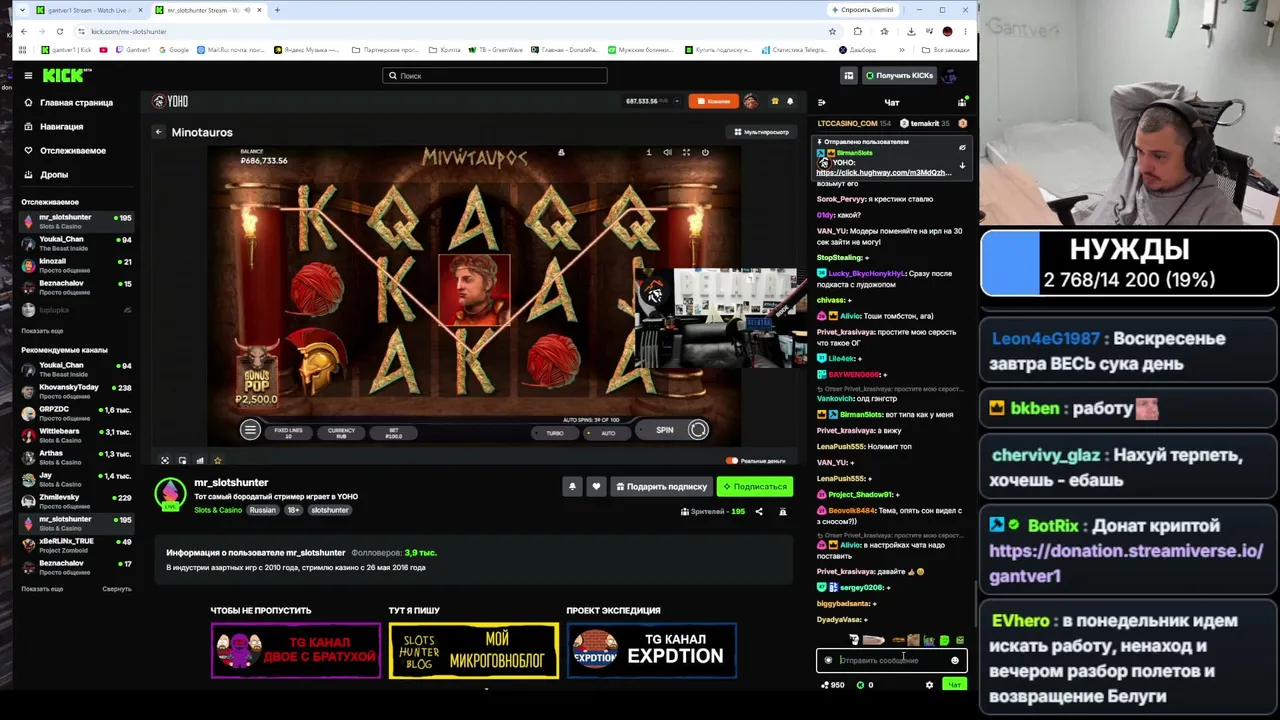Image resolution: width=1280 pixels, height=720 pixels.
Task: Click the Отправить сообщение chat input
Action: [x=891, y=660]
